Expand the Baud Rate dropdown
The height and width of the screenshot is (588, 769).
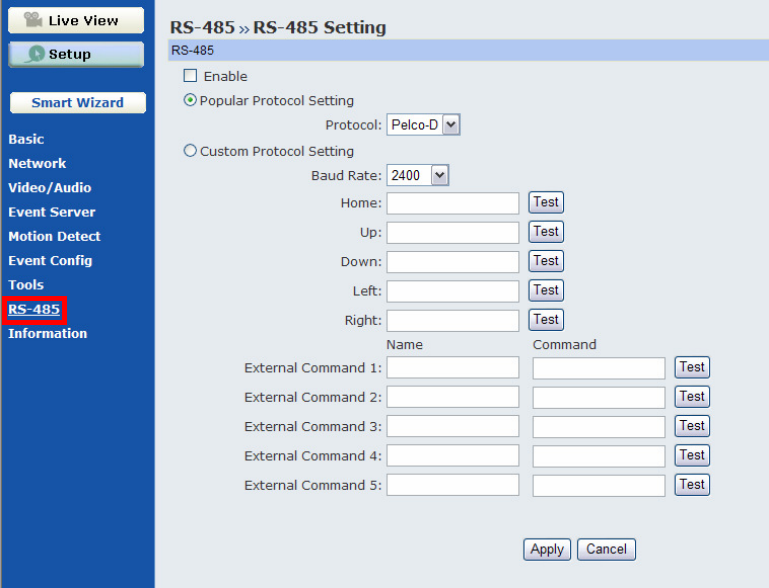coord(419,175)
